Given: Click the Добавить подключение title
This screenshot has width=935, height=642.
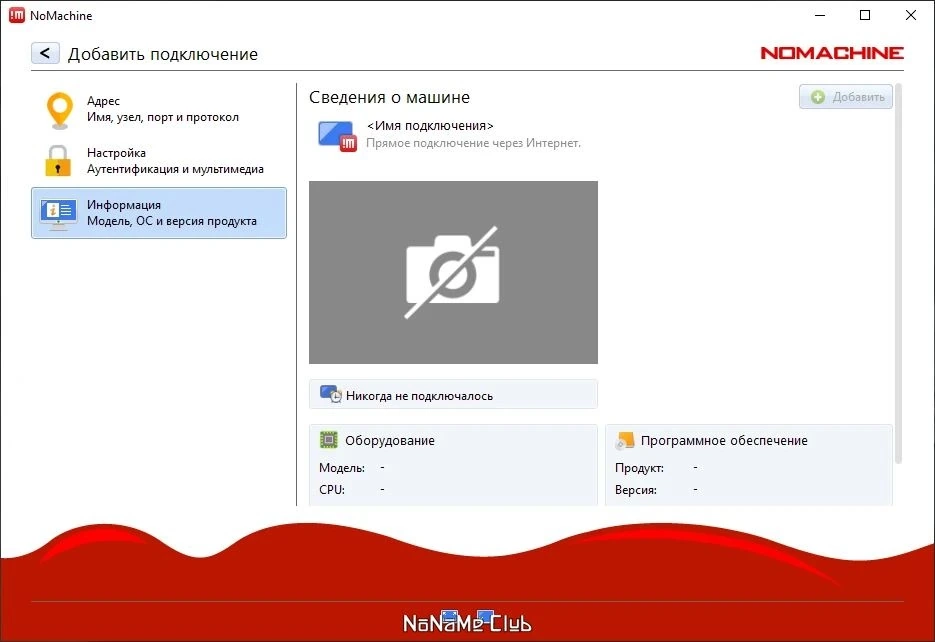Looking at the screenshot, I should [x=163, y=54].
